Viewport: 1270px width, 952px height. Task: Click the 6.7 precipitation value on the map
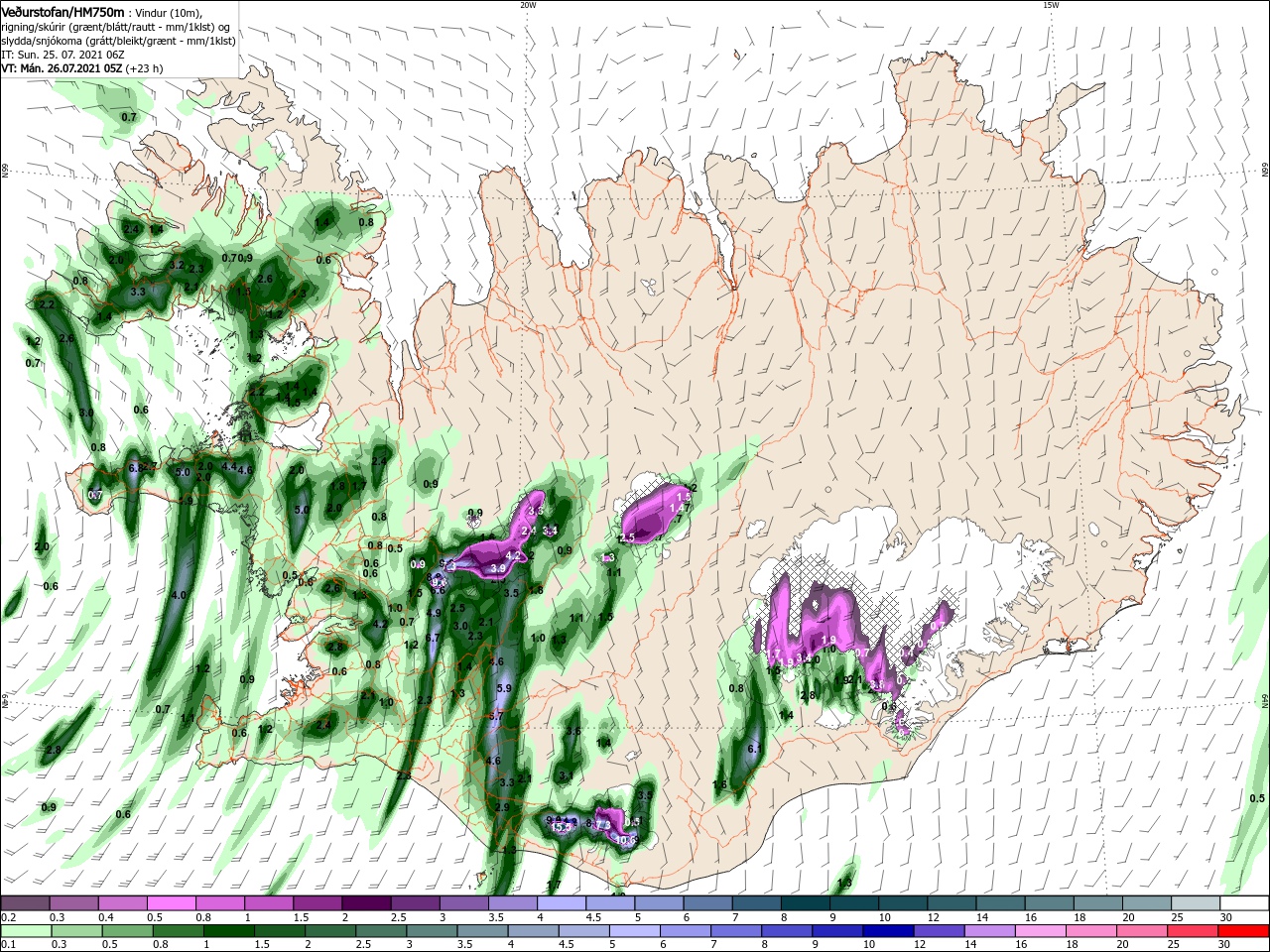pos(433,638)
